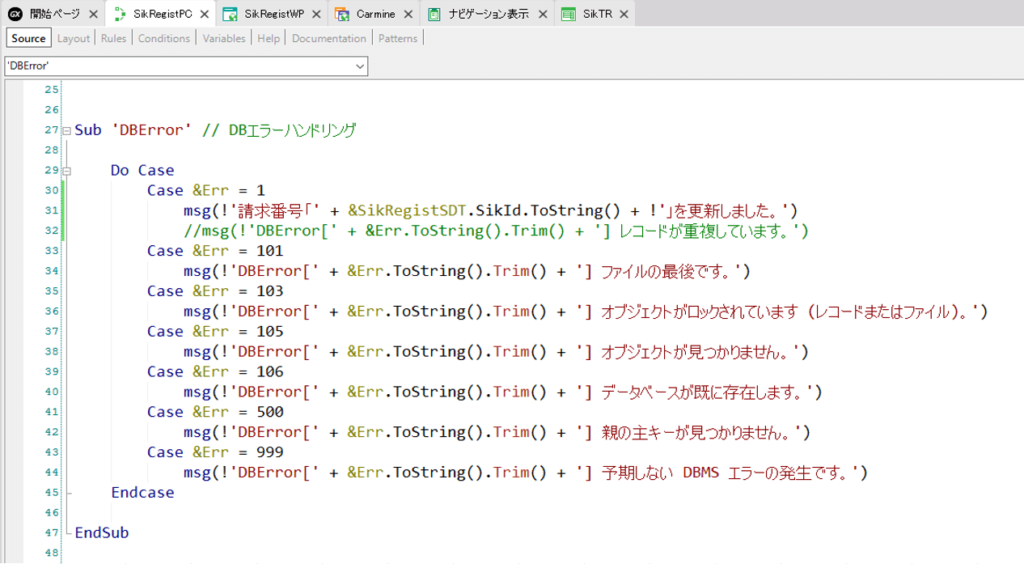This screenshot has height=564, width=1024.
Task: Open the Rules section
Action: click(113, 38)
